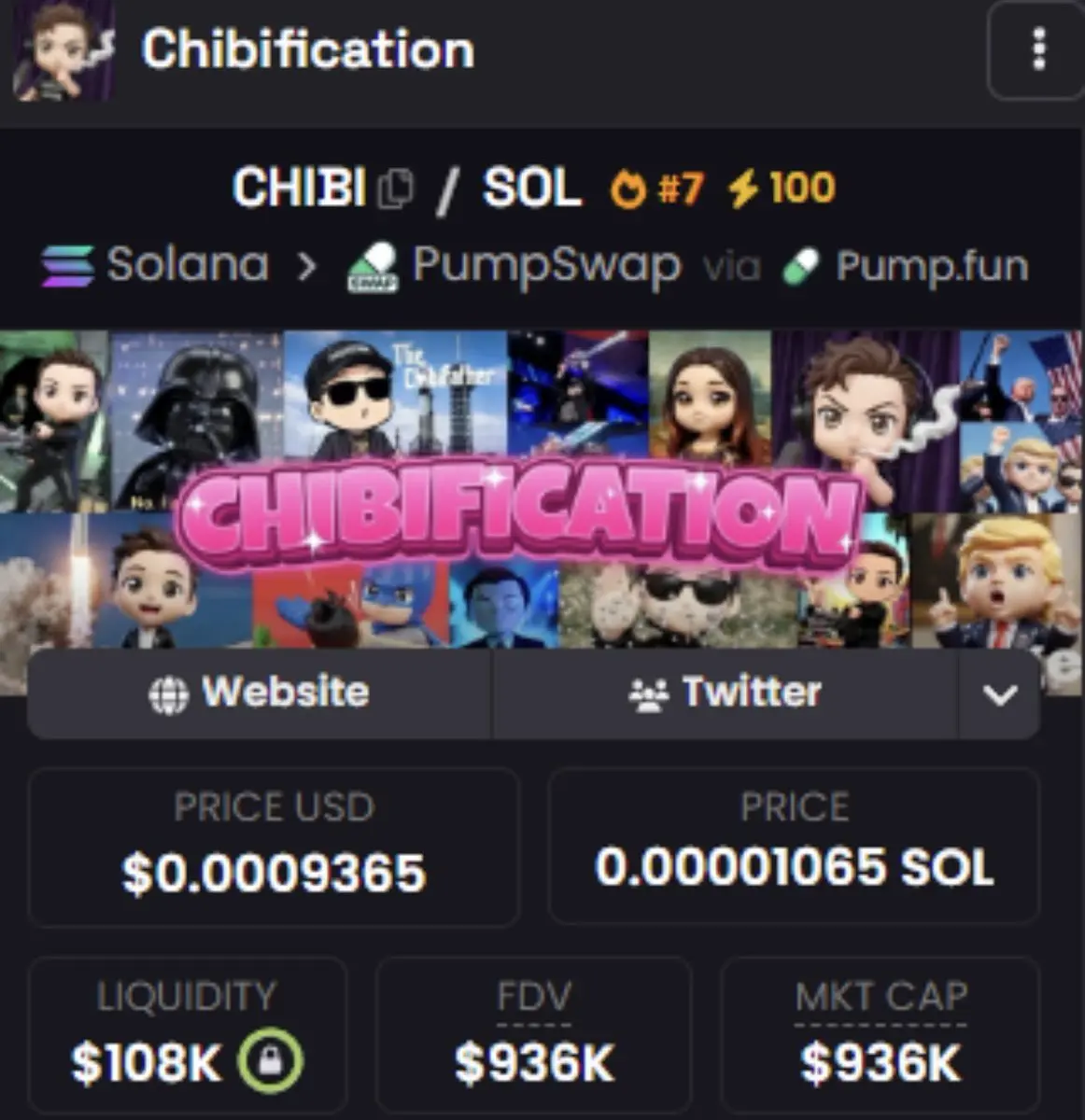This screenshot has width=1085, height=1120.
Task: Open the three-dot options menu
Action: click(1036, 49)
